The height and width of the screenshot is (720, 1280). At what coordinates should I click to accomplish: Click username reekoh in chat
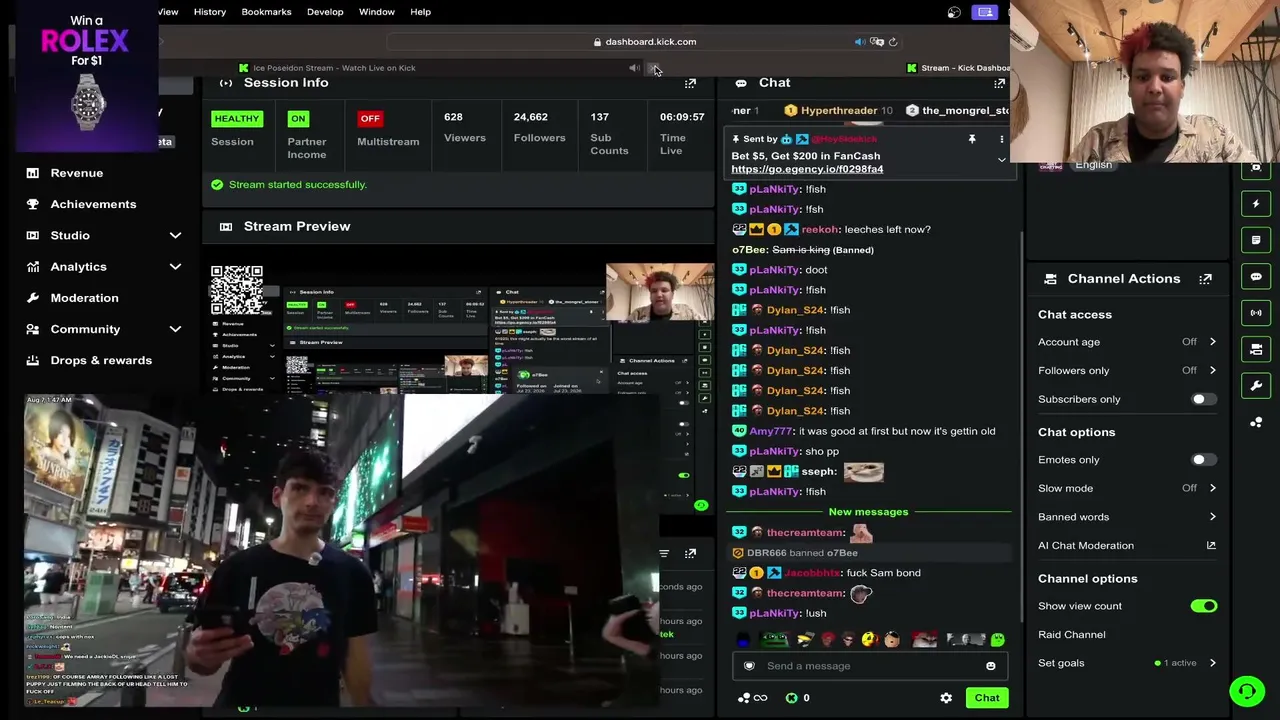pyautogui.click(x=819, y=229)
